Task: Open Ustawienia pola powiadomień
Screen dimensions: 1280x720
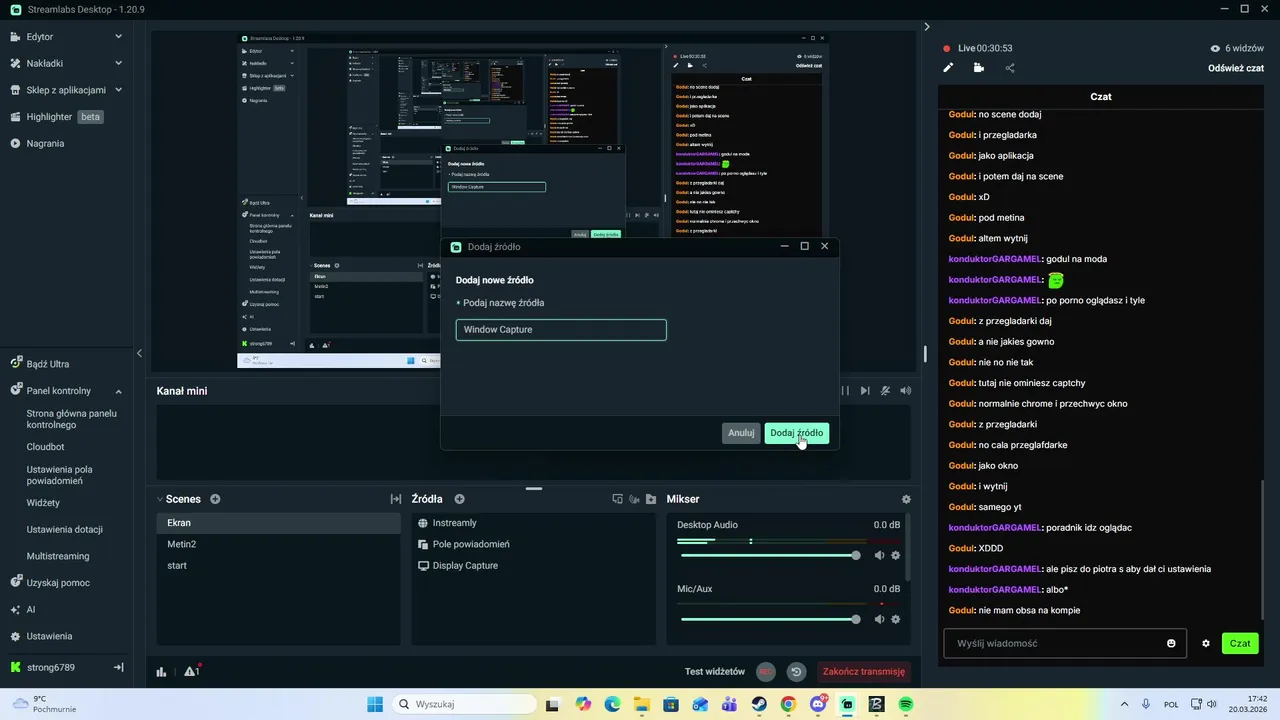Action: pyautogui.click(x=61, y=475)
